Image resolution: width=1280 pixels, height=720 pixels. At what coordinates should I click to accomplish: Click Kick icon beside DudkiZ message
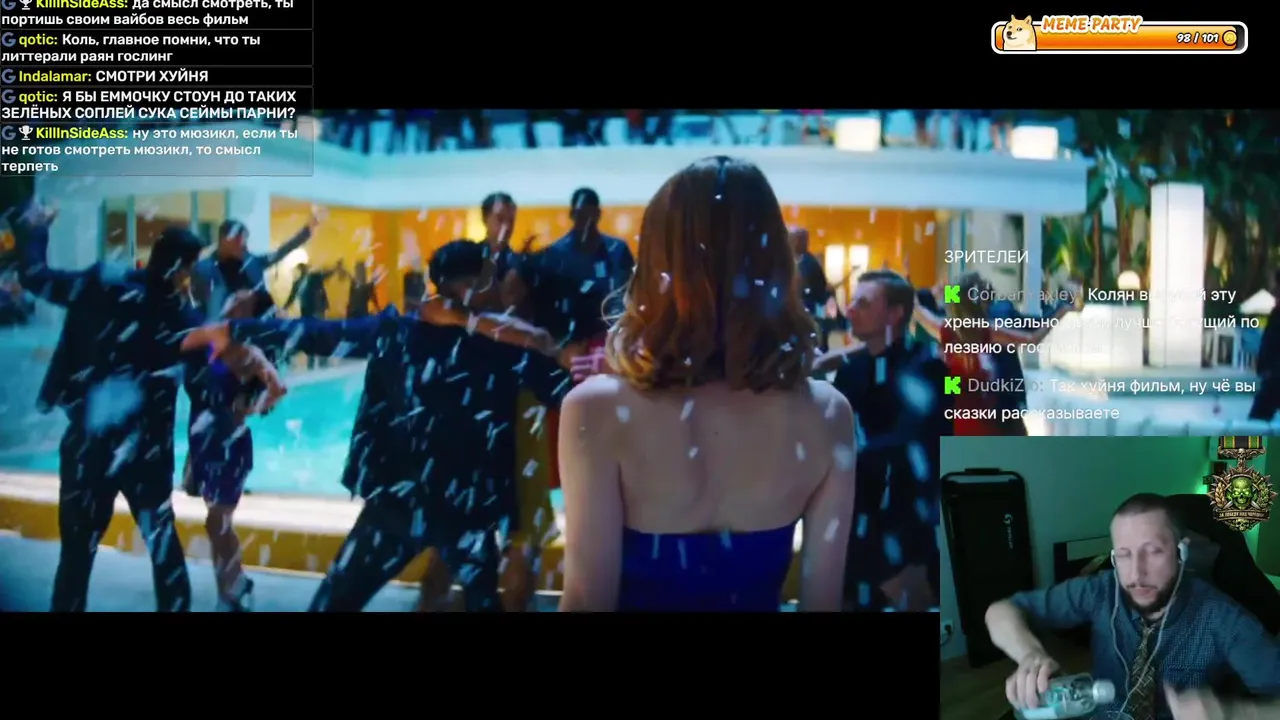coord(952,386)
